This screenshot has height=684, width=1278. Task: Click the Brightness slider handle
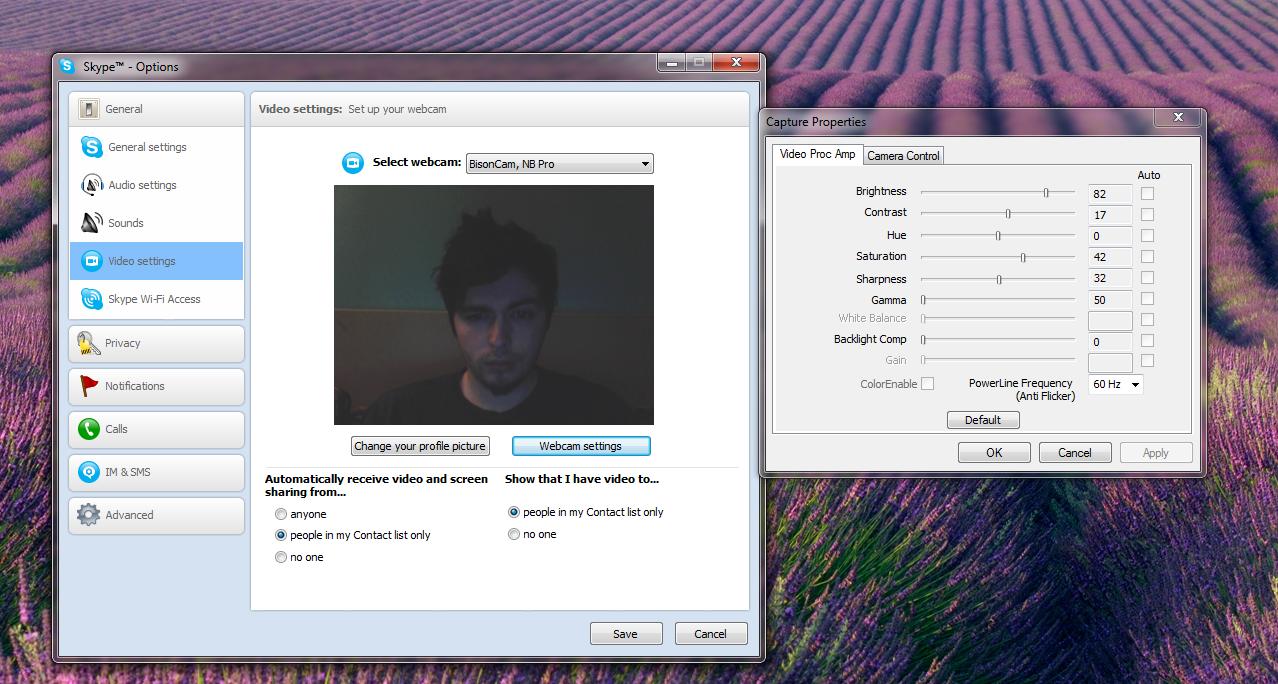tap(1046, 192)
